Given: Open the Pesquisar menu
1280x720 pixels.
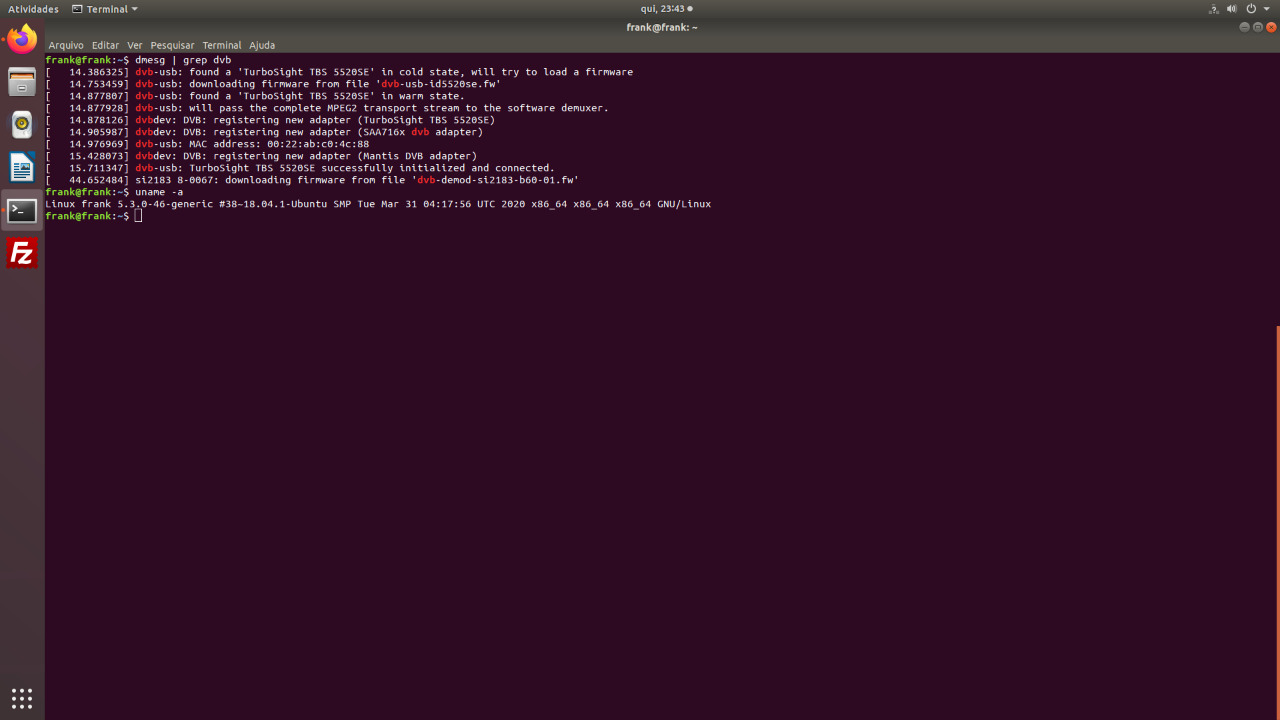Looking at the screenshot, I should (x=172, y=45).
